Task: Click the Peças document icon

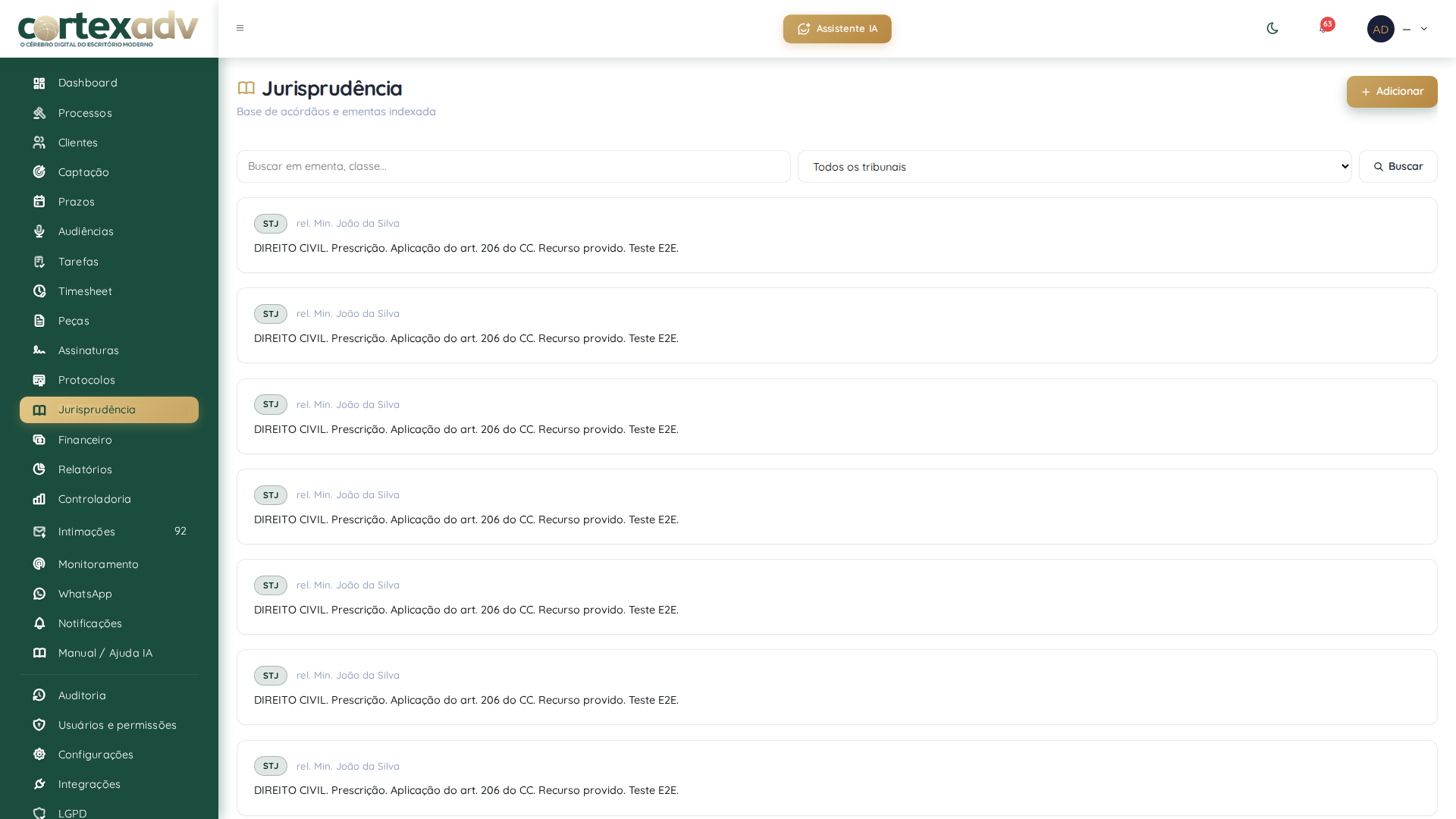Action: 39,322
